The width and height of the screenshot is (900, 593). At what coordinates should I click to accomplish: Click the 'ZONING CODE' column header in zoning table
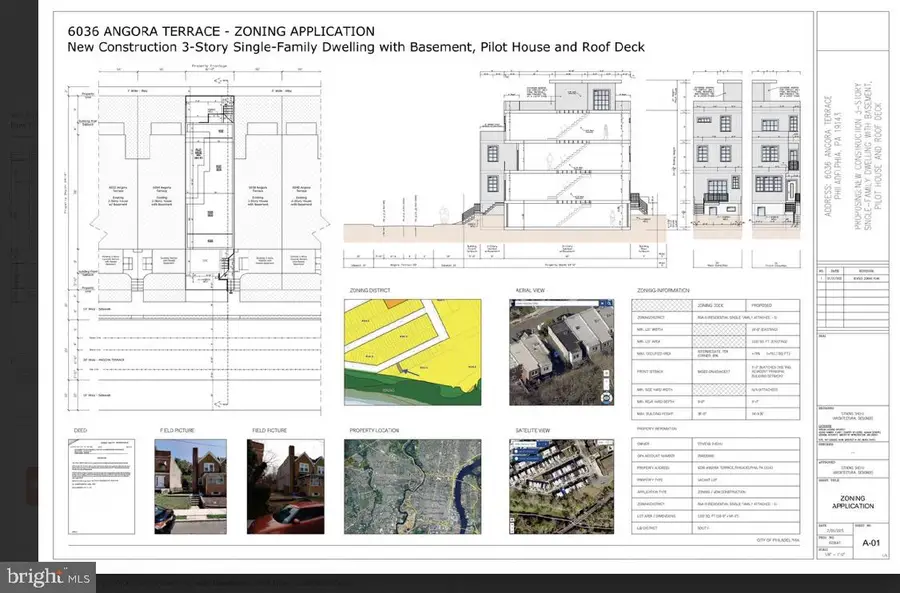point(709,305)
